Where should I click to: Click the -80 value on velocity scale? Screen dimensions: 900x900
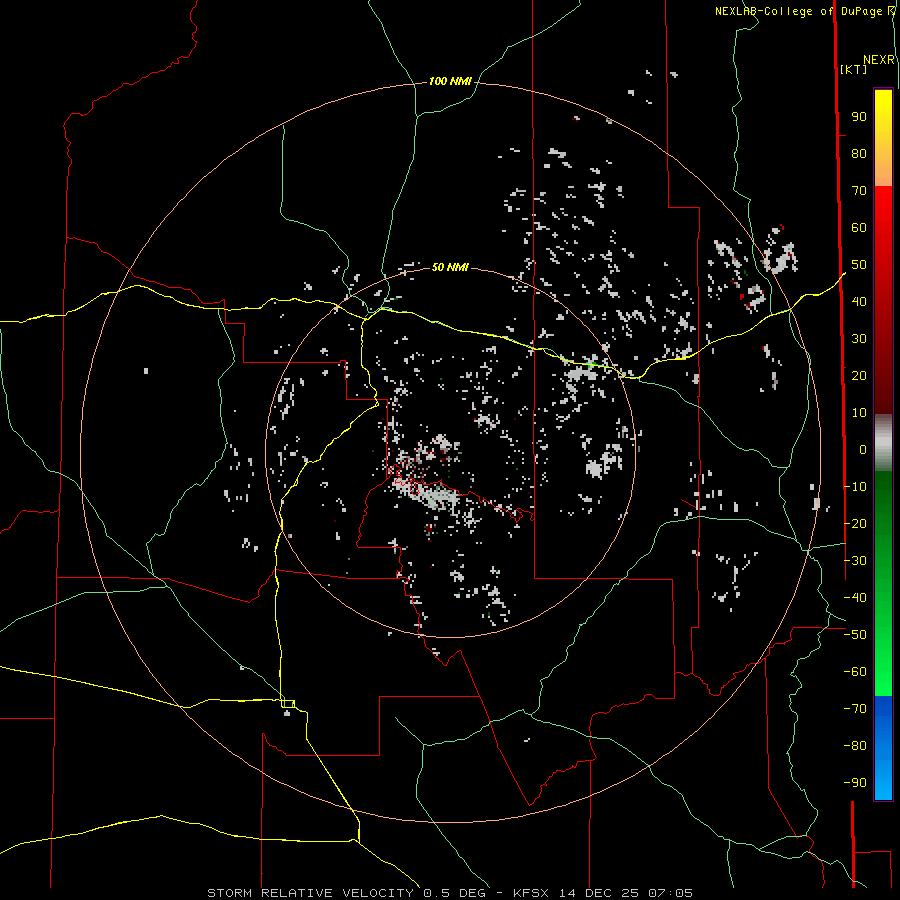pyautogui.click(x=855, y=746)
